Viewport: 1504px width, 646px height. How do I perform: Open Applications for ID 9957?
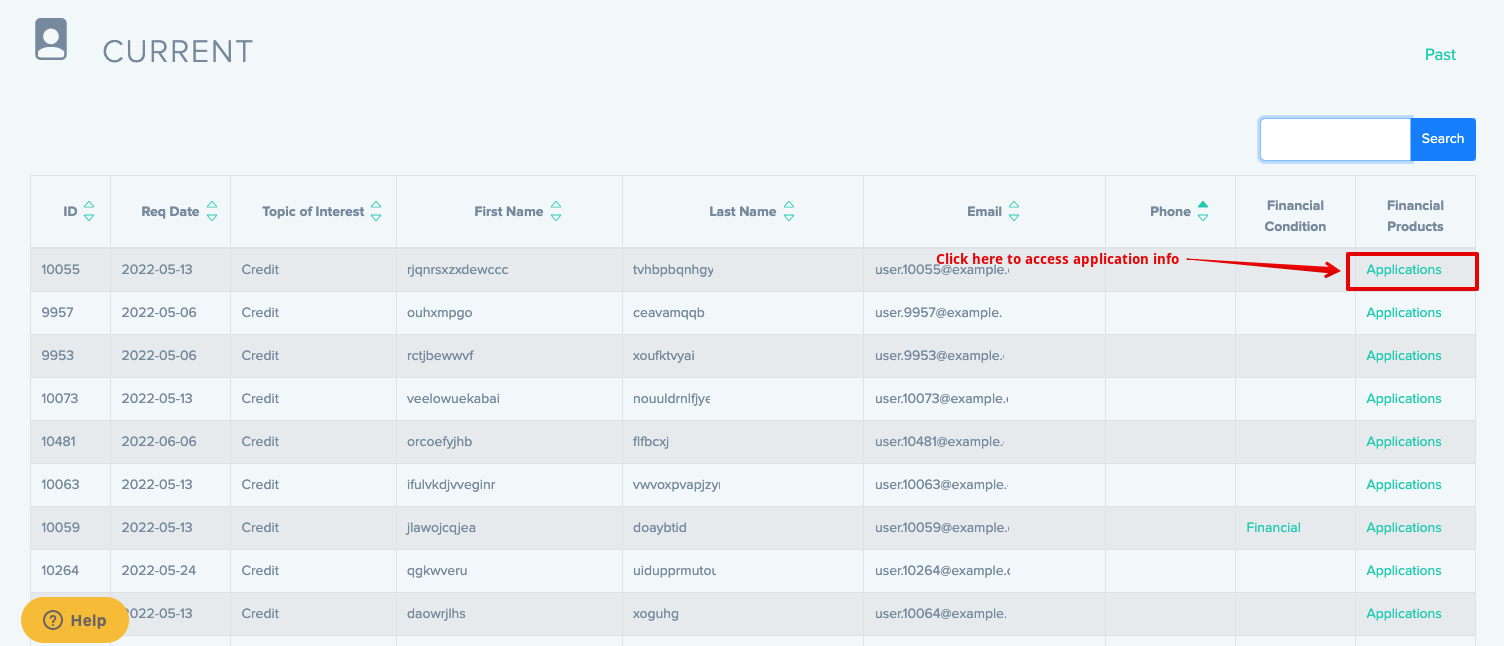click(1404, 313)
